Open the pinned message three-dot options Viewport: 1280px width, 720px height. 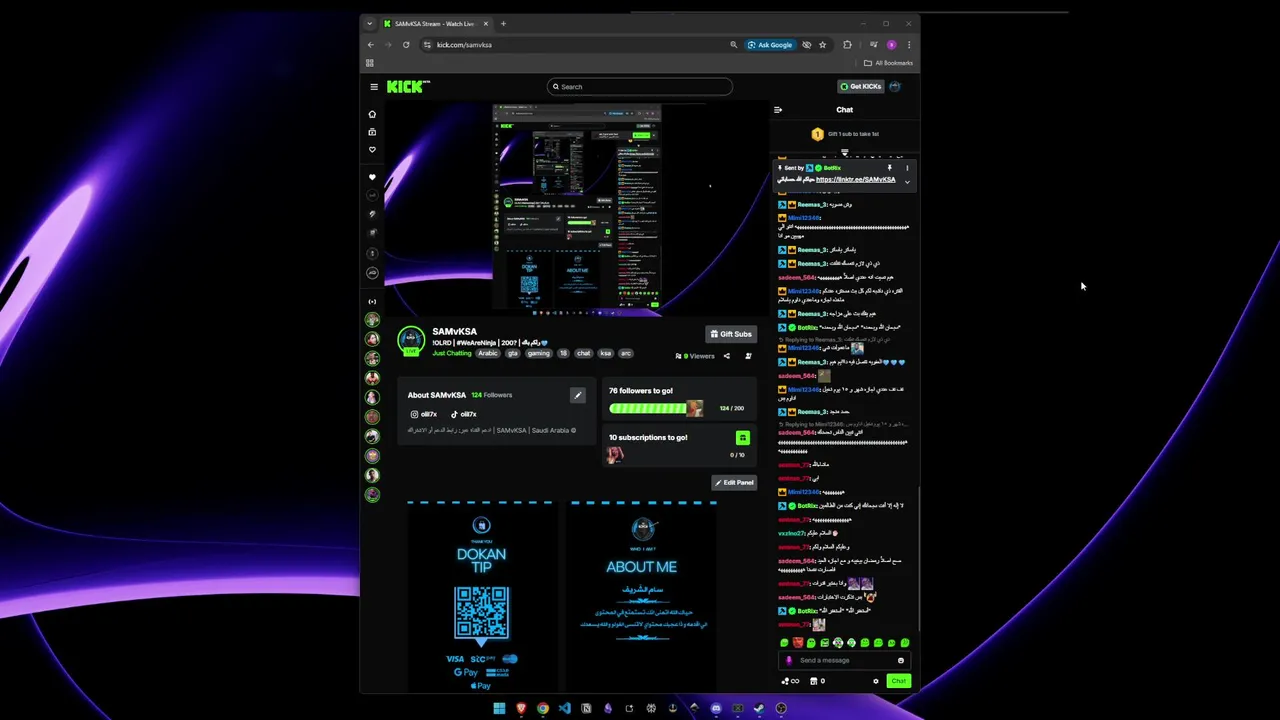[907, 168]
